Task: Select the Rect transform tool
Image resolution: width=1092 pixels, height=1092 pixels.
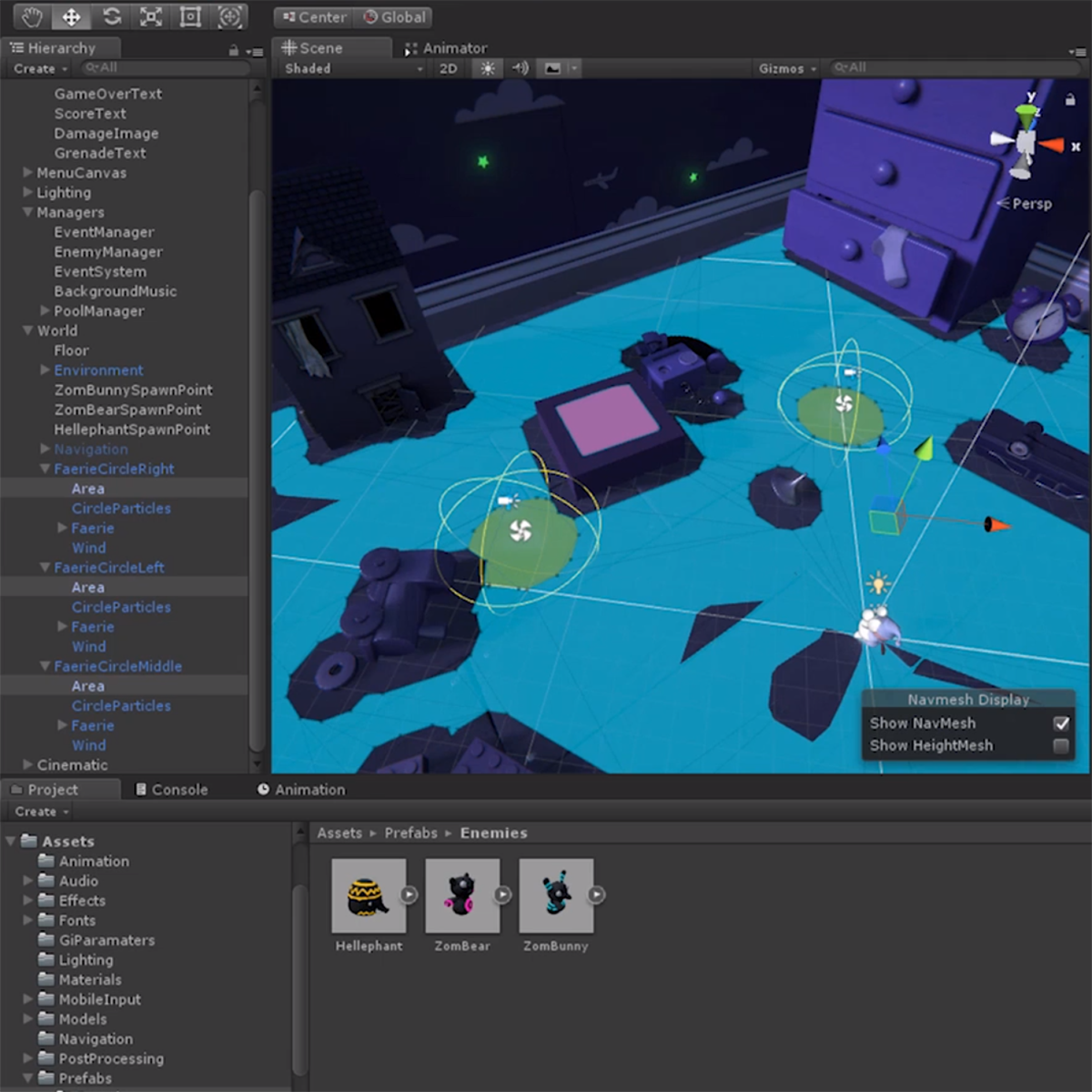Action: (190, 16)
